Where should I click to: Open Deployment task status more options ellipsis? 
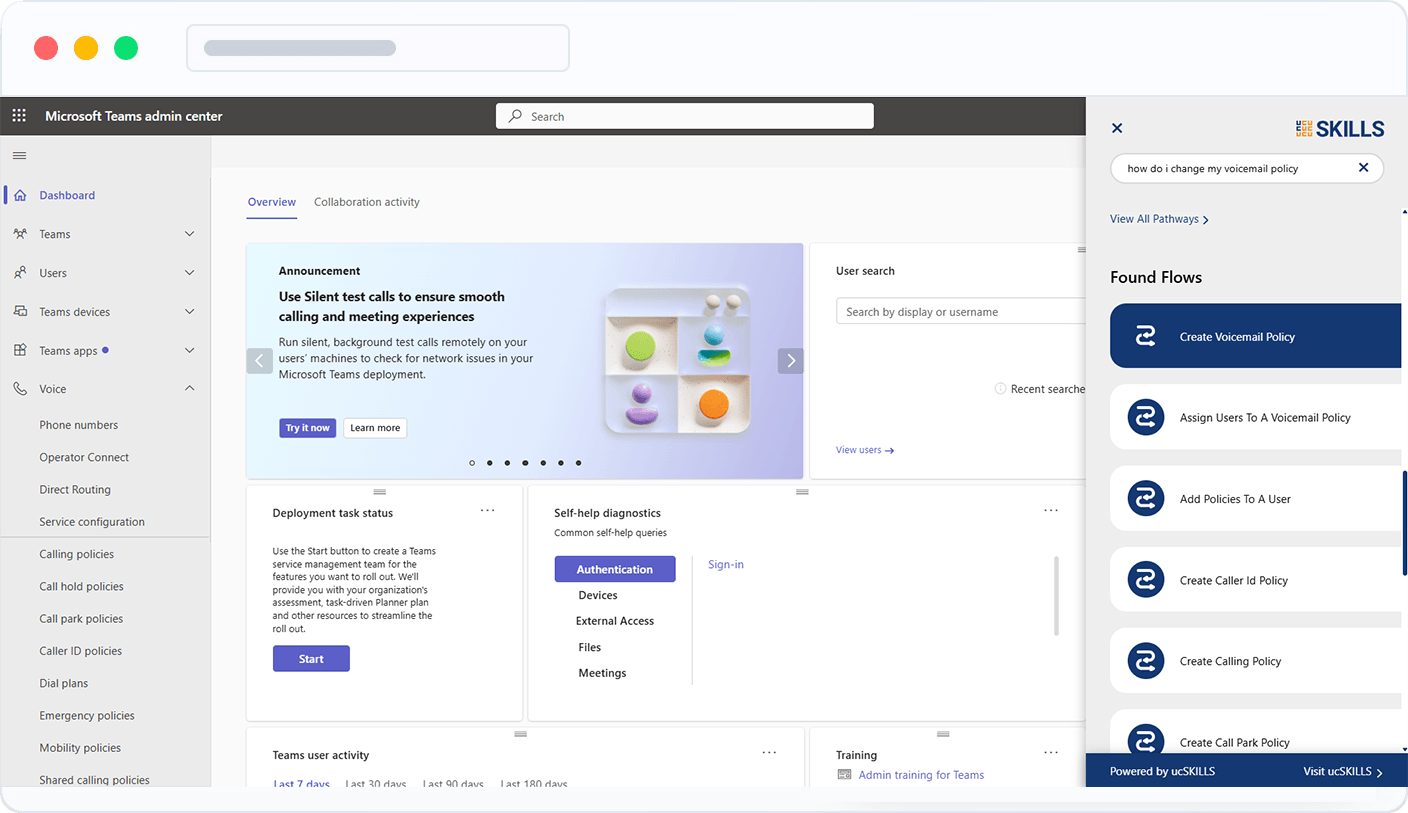487,510
